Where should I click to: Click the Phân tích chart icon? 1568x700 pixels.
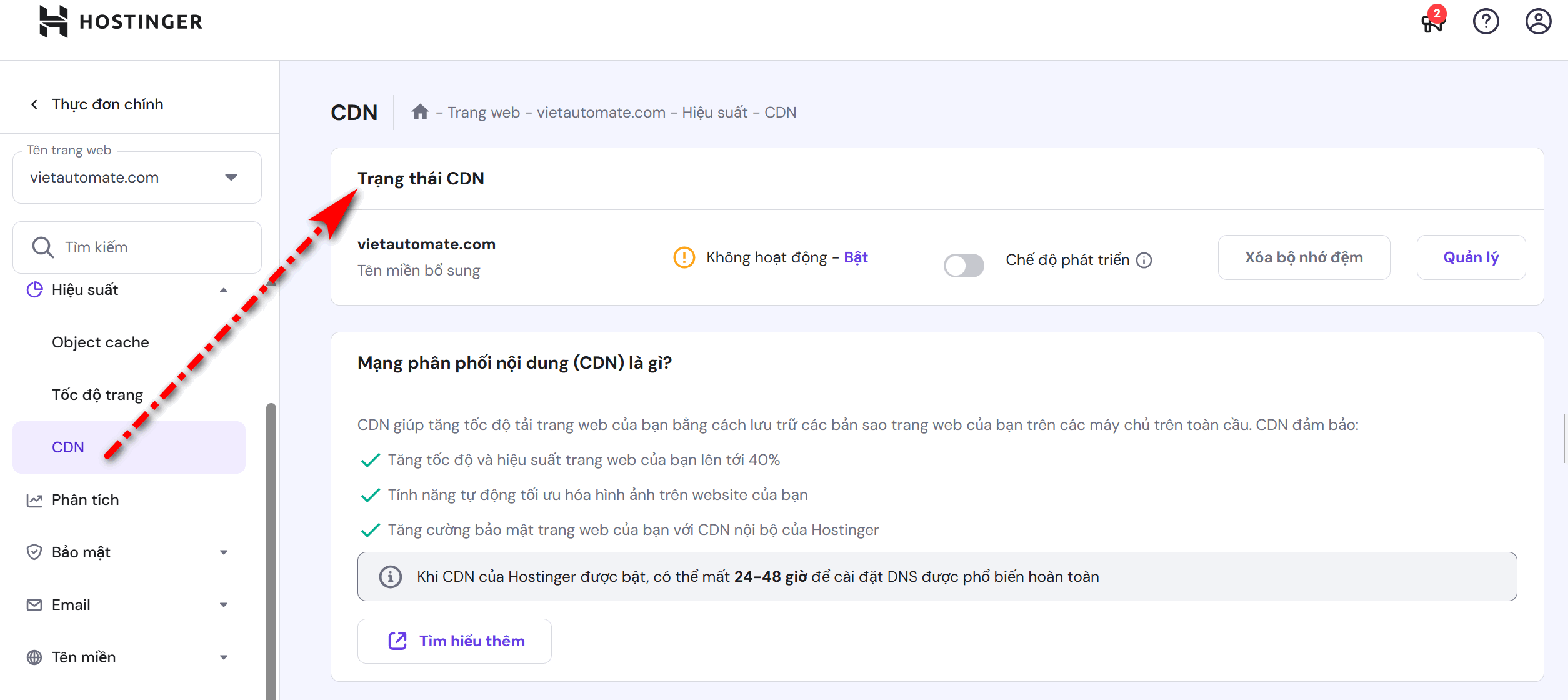coord(34,500)
